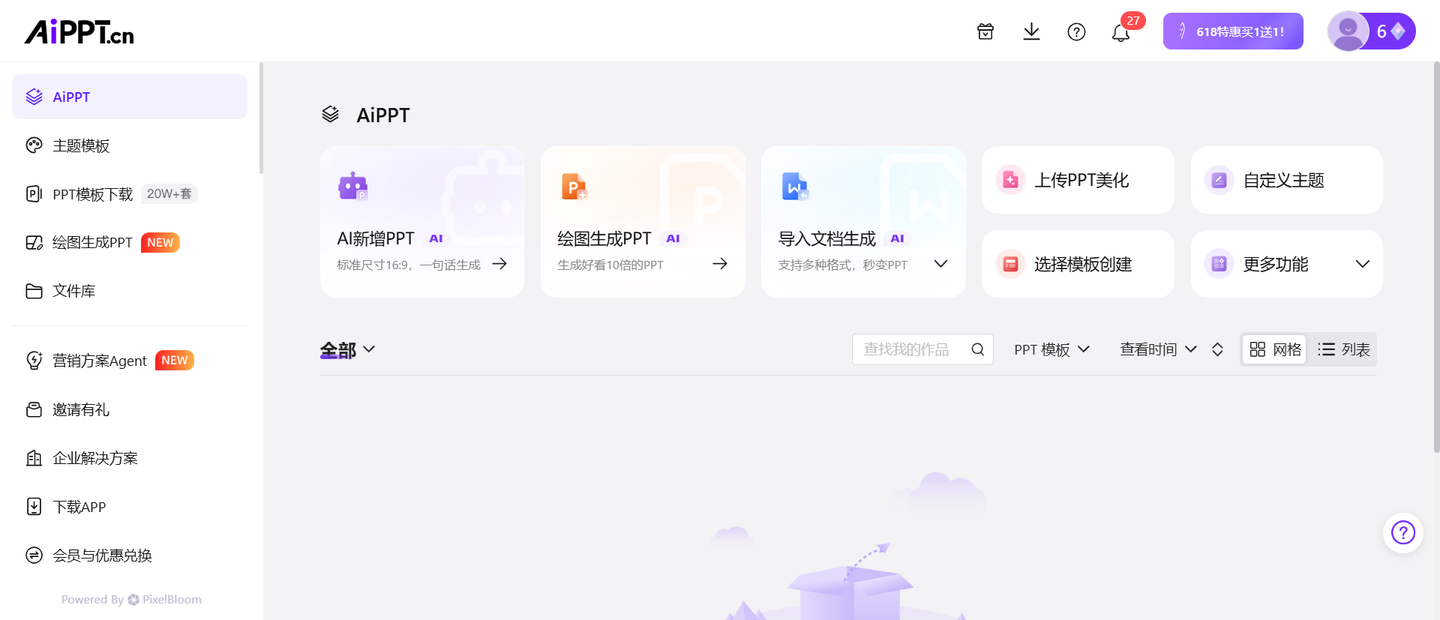This screenshot has height=620, width=1440.
Task: Click the diamond points badge showing 6
Action: (x=1391, y=31)
